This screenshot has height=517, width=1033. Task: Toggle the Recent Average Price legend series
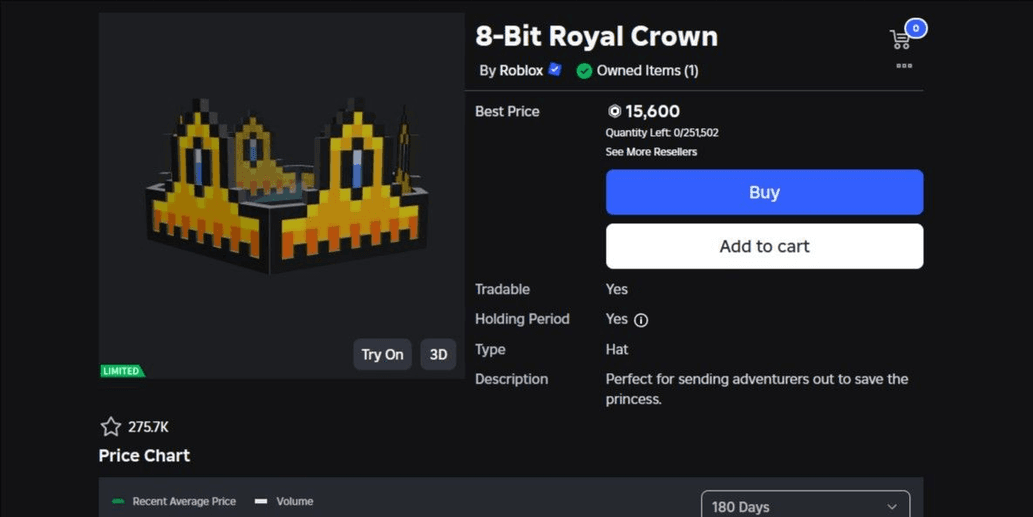coord(174,501)
